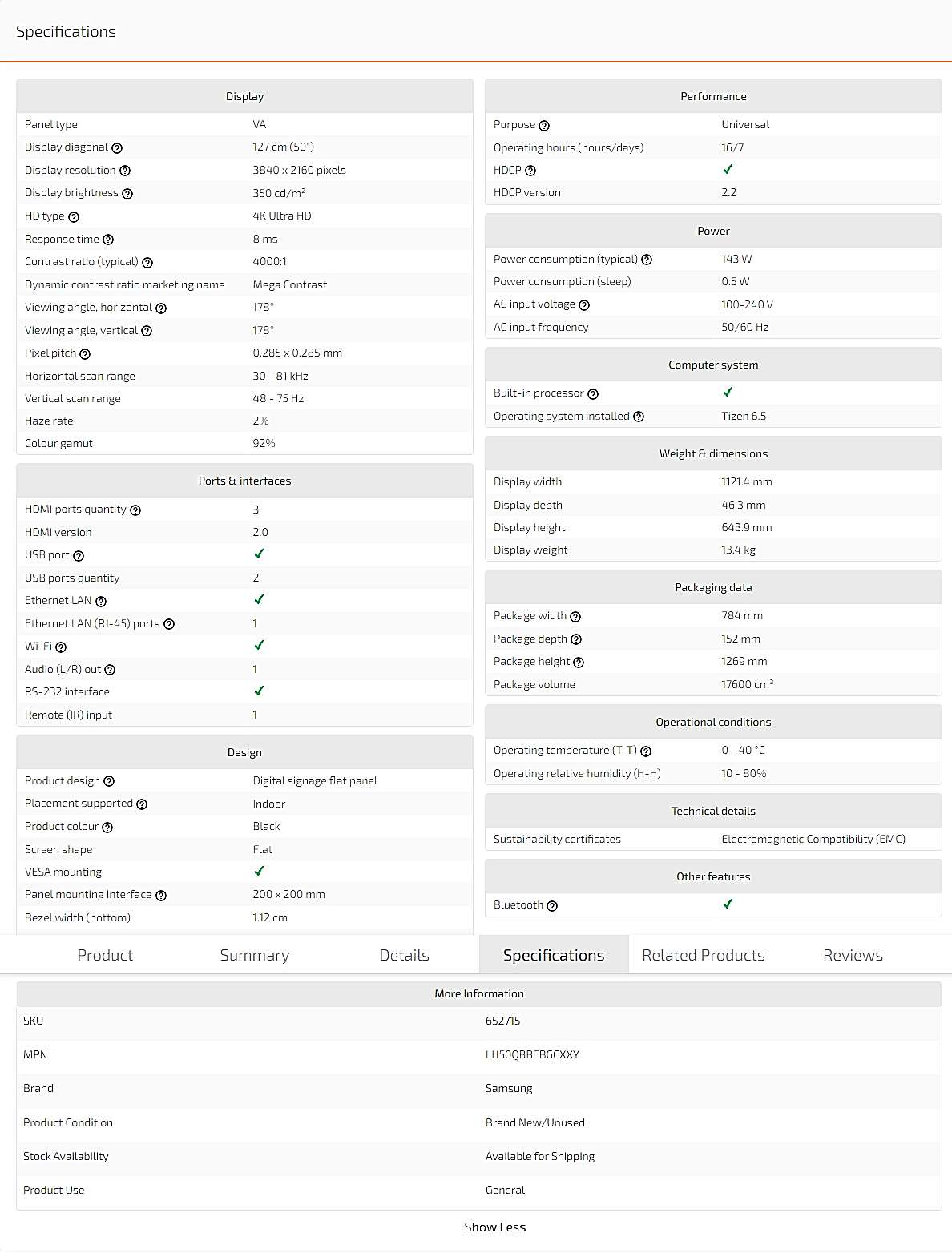Open the Pixel pitch help tooltip icon
952x1253 pixels.
coord(85,354)
